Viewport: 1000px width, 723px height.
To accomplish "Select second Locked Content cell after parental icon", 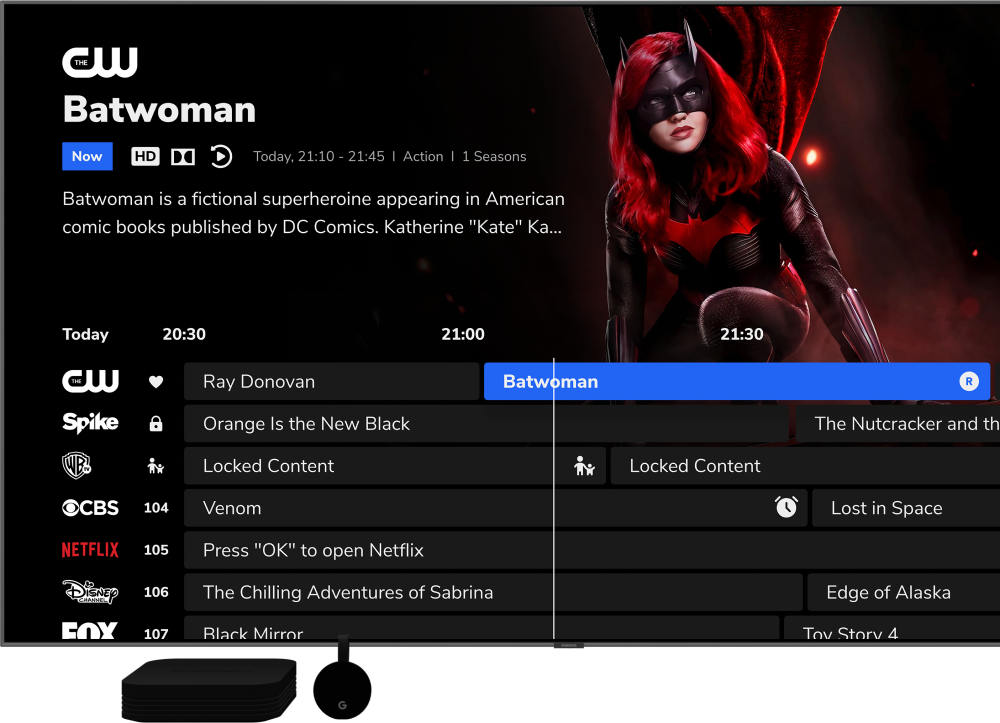I will 805,465.
